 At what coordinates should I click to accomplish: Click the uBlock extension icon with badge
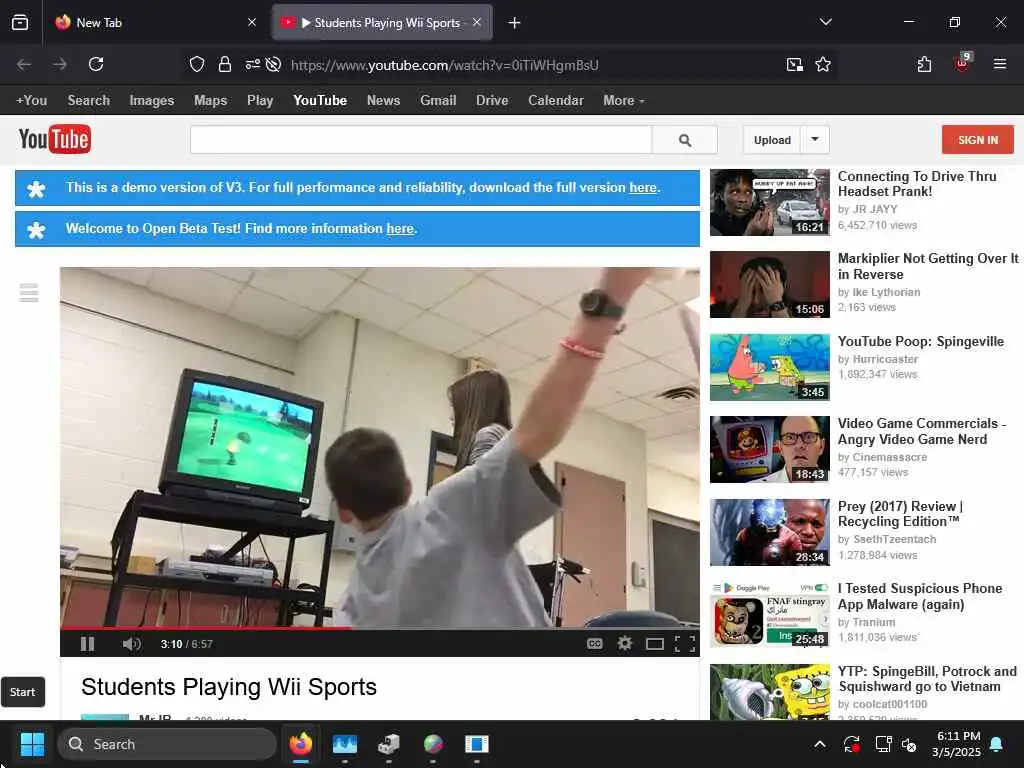tap(963, 63)
